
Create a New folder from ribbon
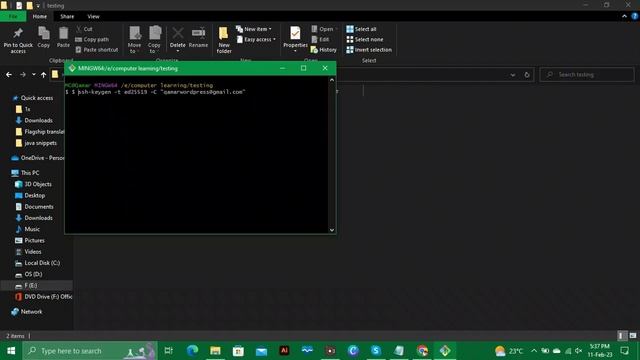tap(224, 40)
